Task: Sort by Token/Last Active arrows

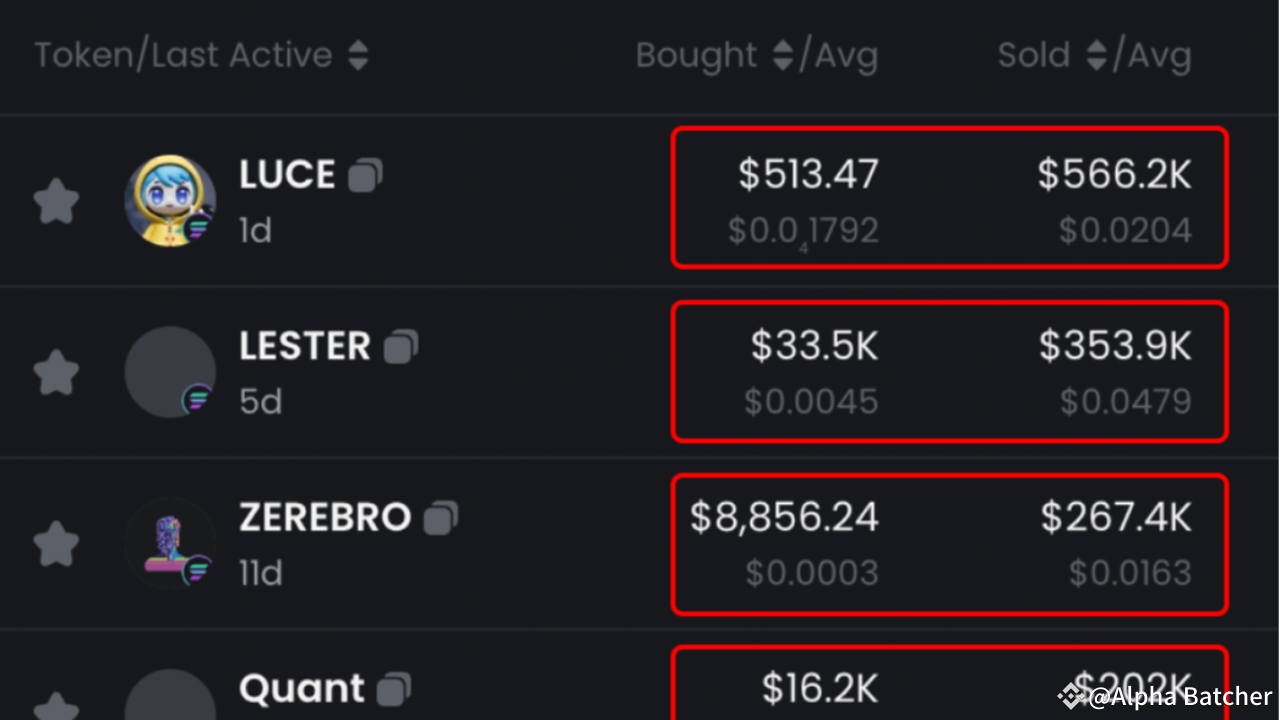Action: (x=358, y=56)
